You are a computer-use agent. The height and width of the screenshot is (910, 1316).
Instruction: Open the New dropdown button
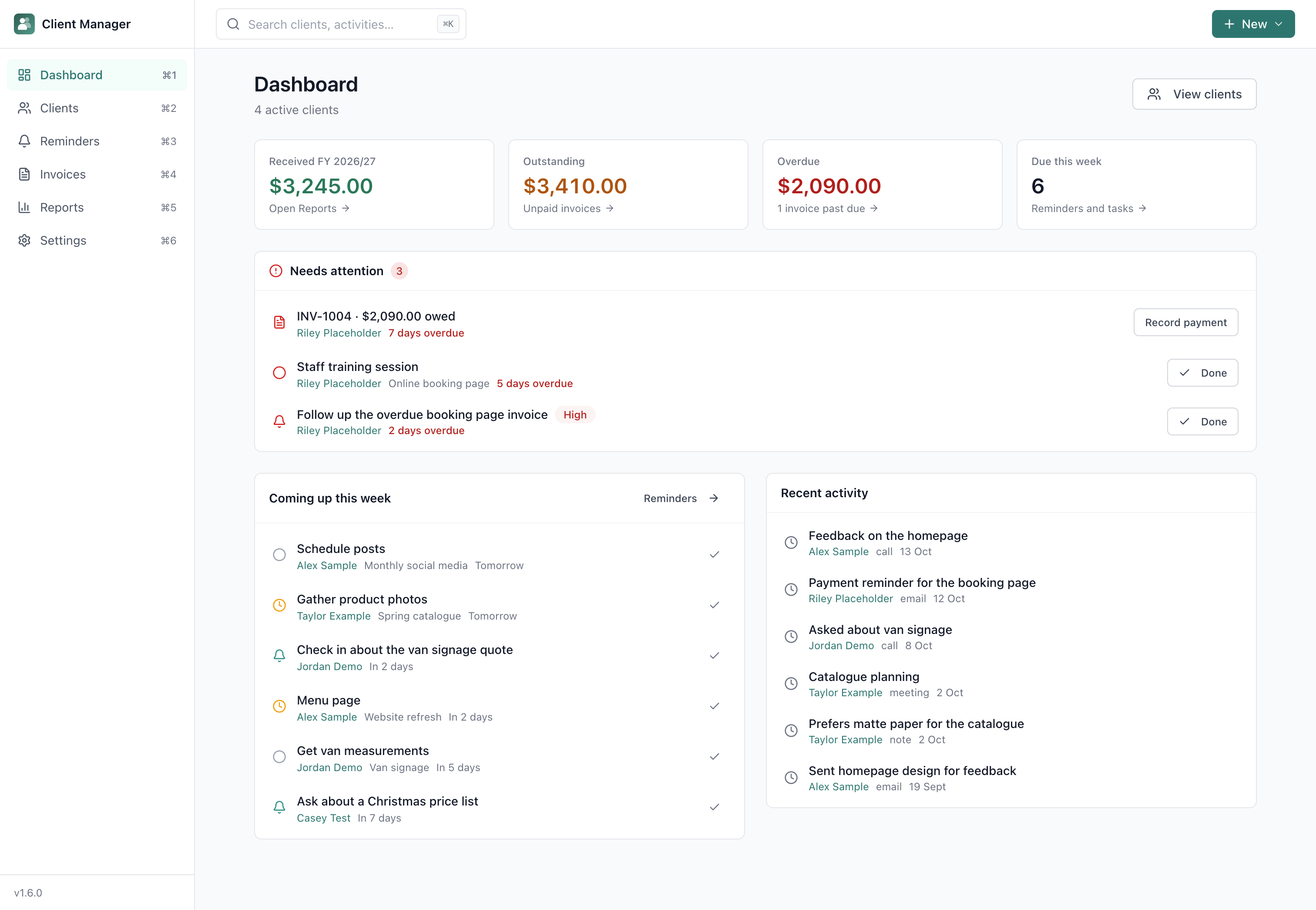(x=1253, y=24)
